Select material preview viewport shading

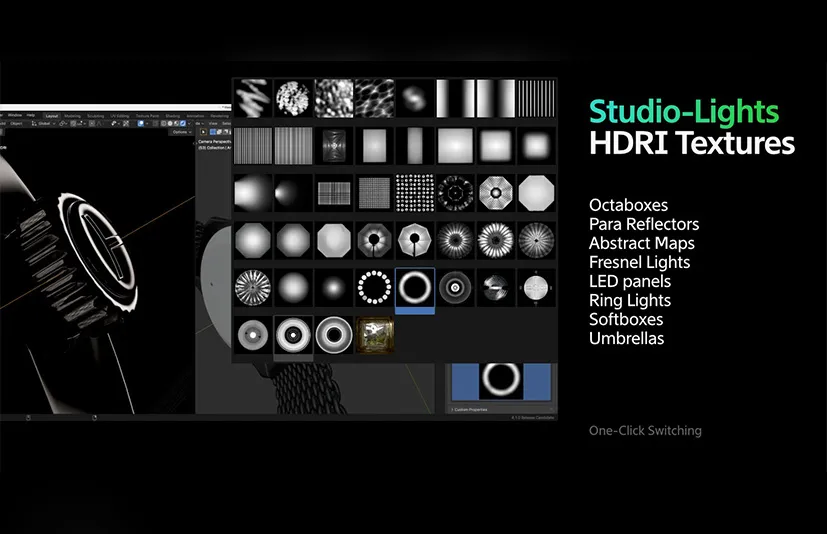pos(176,123)
